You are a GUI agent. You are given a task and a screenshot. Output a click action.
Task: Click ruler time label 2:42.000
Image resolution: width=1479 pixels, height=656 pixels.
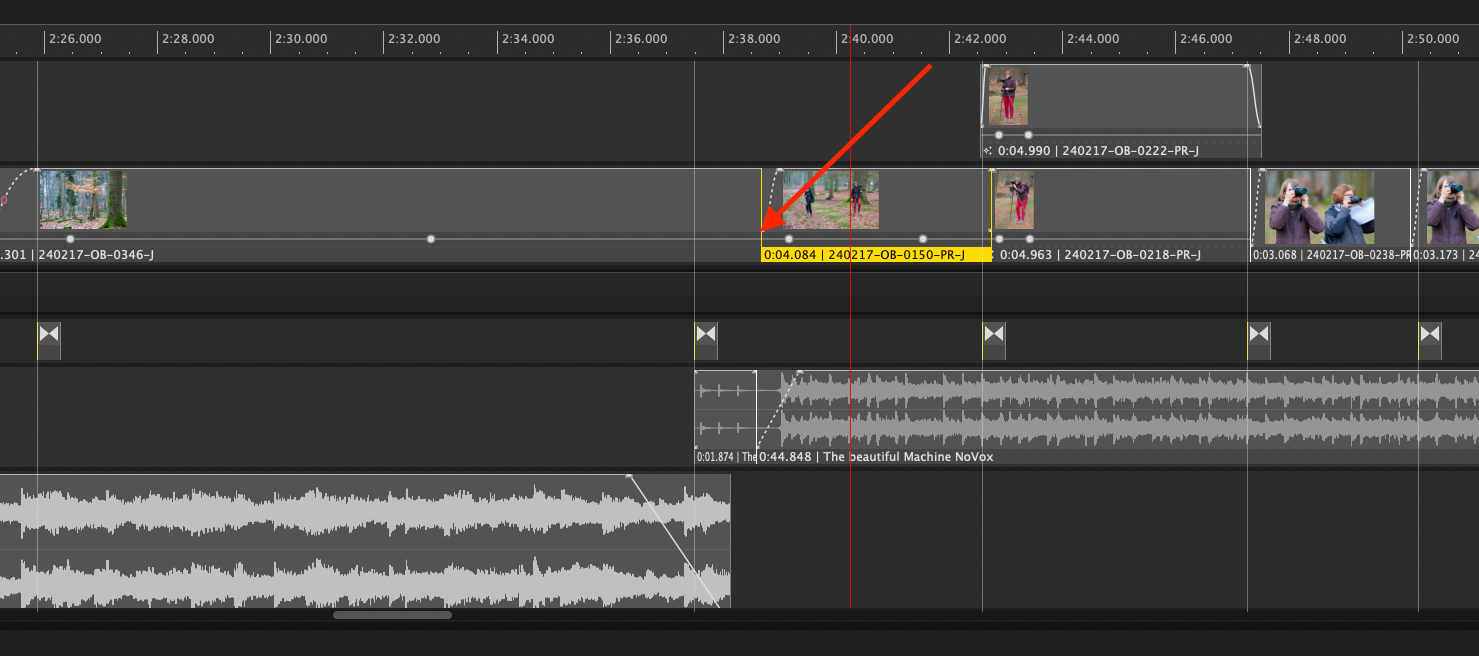pos(980,39)
